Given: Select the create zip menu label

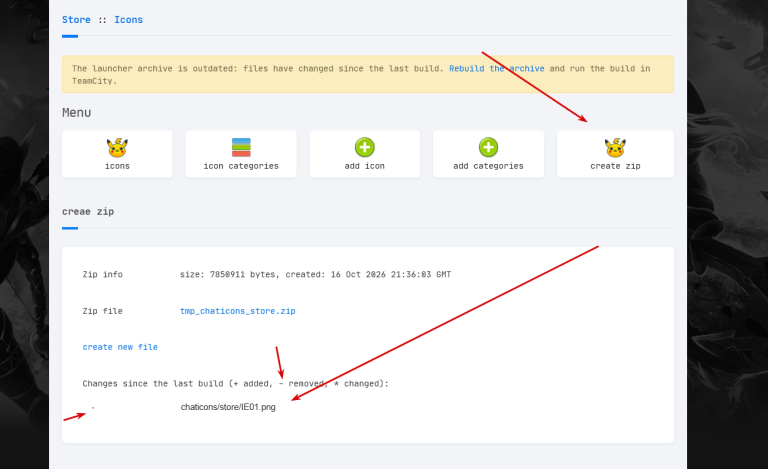Looking at the screenshot, I should click(615, 166).
